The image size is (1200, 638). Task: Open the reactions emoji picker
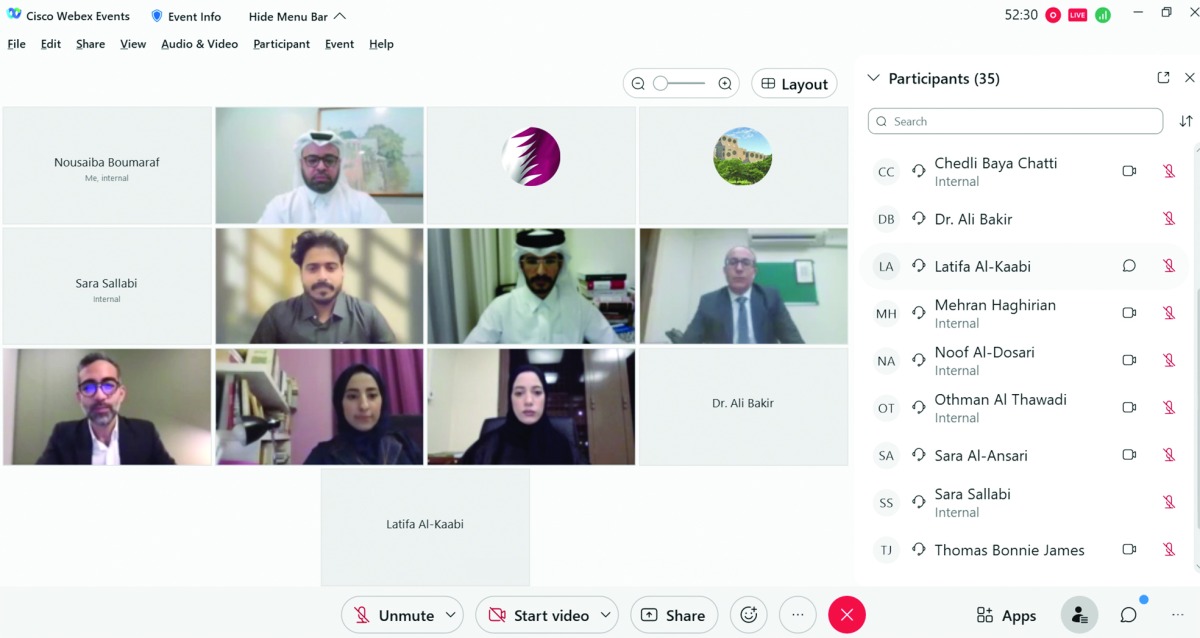point(748,615)
